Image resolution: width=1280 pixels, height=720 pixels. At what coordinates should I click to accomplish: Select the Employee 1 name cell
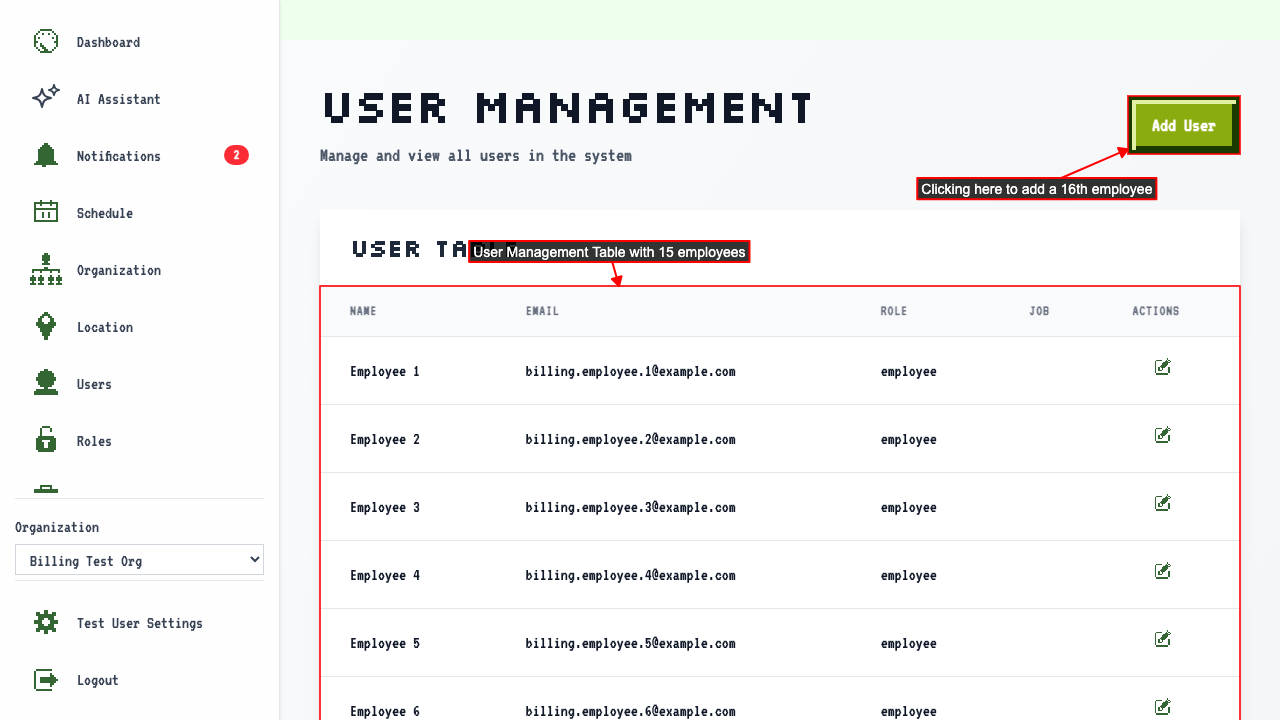[x=385, y=371]
